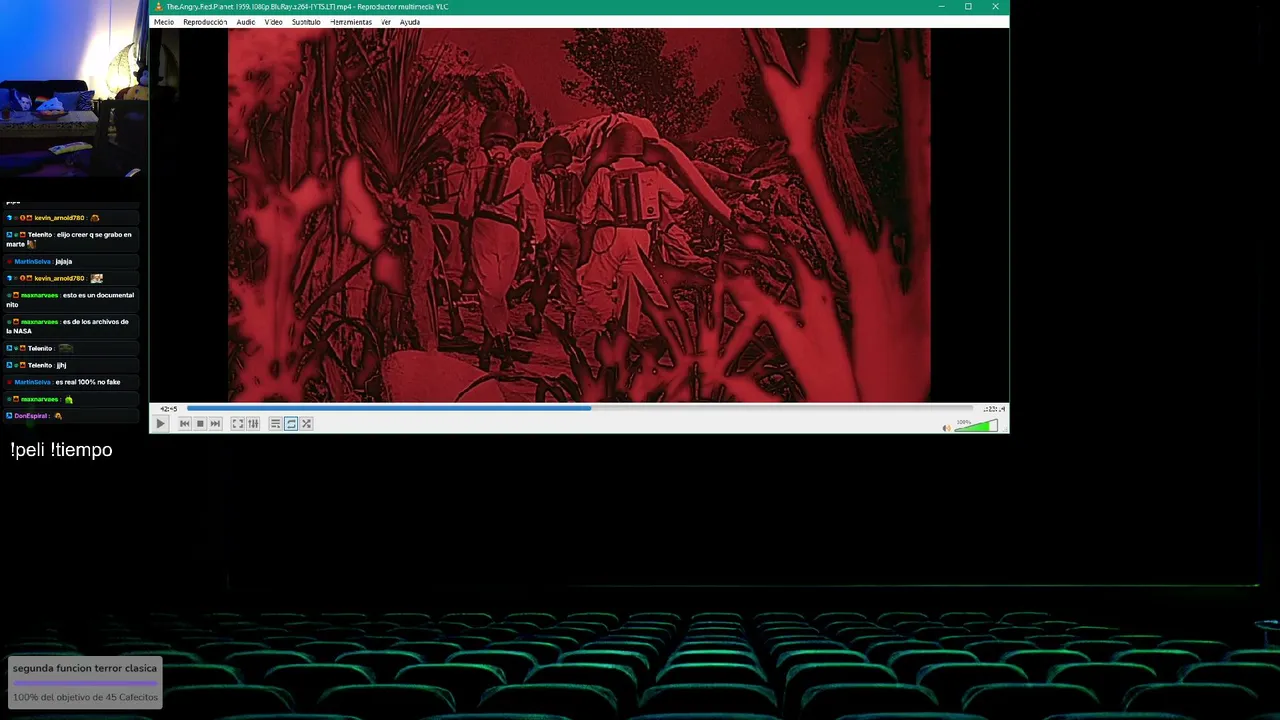The width and height of the screenshot is (1280, 720).
Task: Click DonEspiral's username in chat
Action: coord(31,416)
